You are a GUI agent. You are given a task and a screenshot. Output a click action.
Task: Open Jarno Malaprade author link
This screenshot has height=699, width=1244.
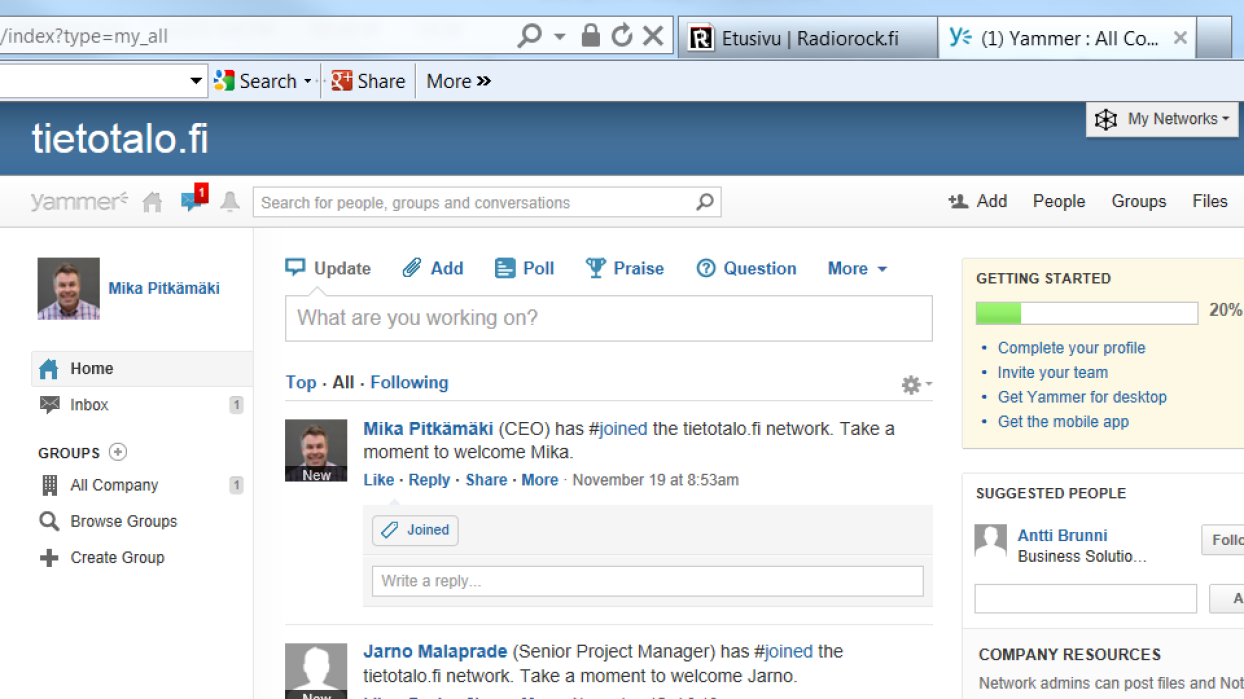click(435, 652)
